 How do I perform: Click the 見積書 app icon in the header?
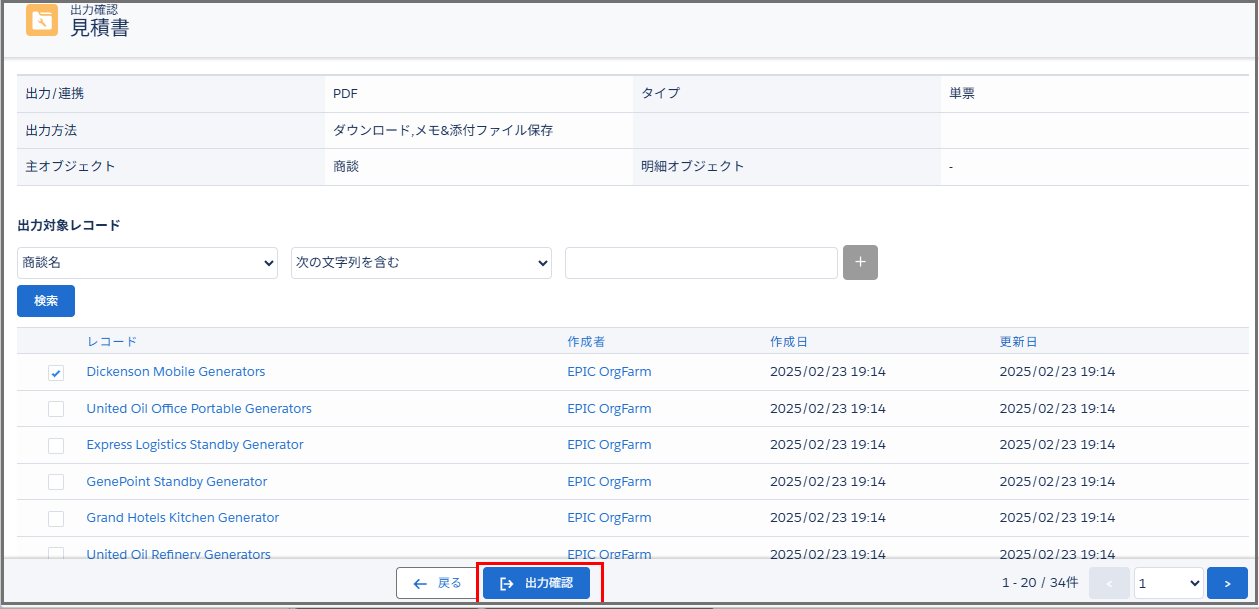[x=41, y=19]
